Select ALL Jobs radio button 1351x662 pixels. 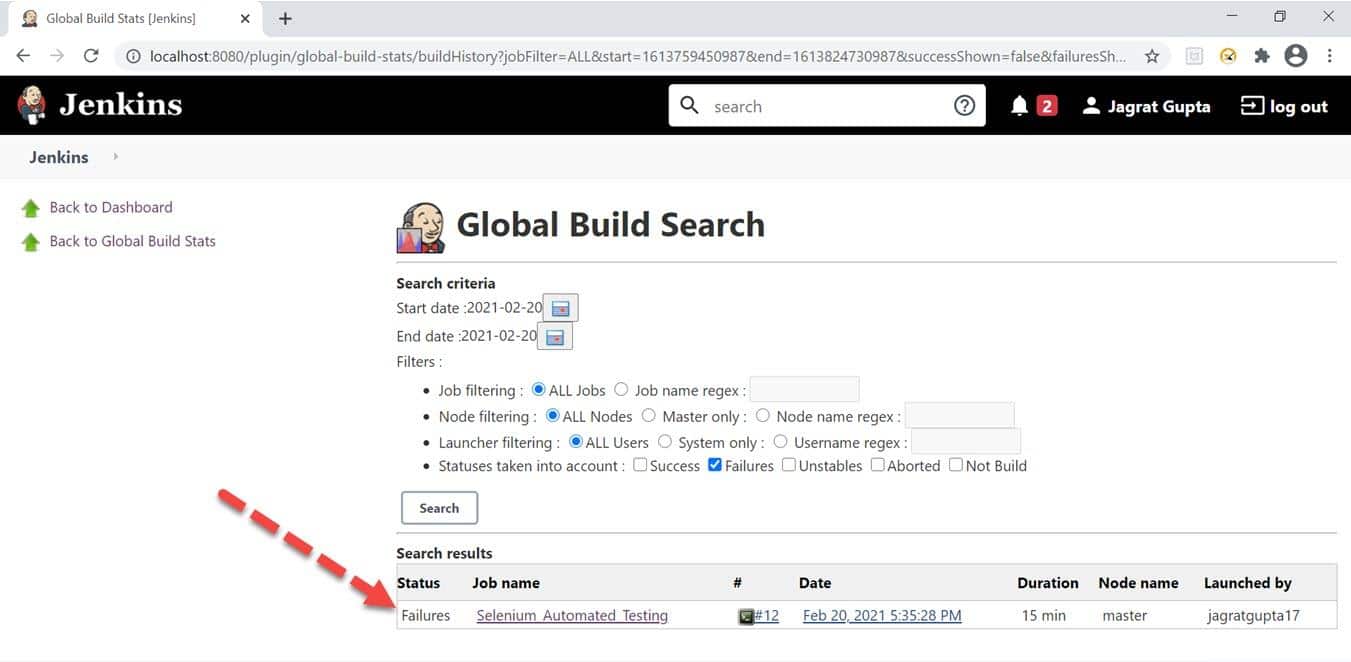[x=539, y=390]
